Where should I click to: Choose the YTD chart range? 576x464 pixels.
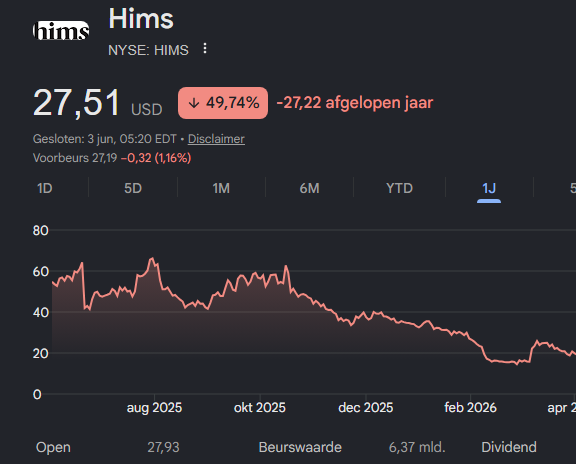coord(399,188)
